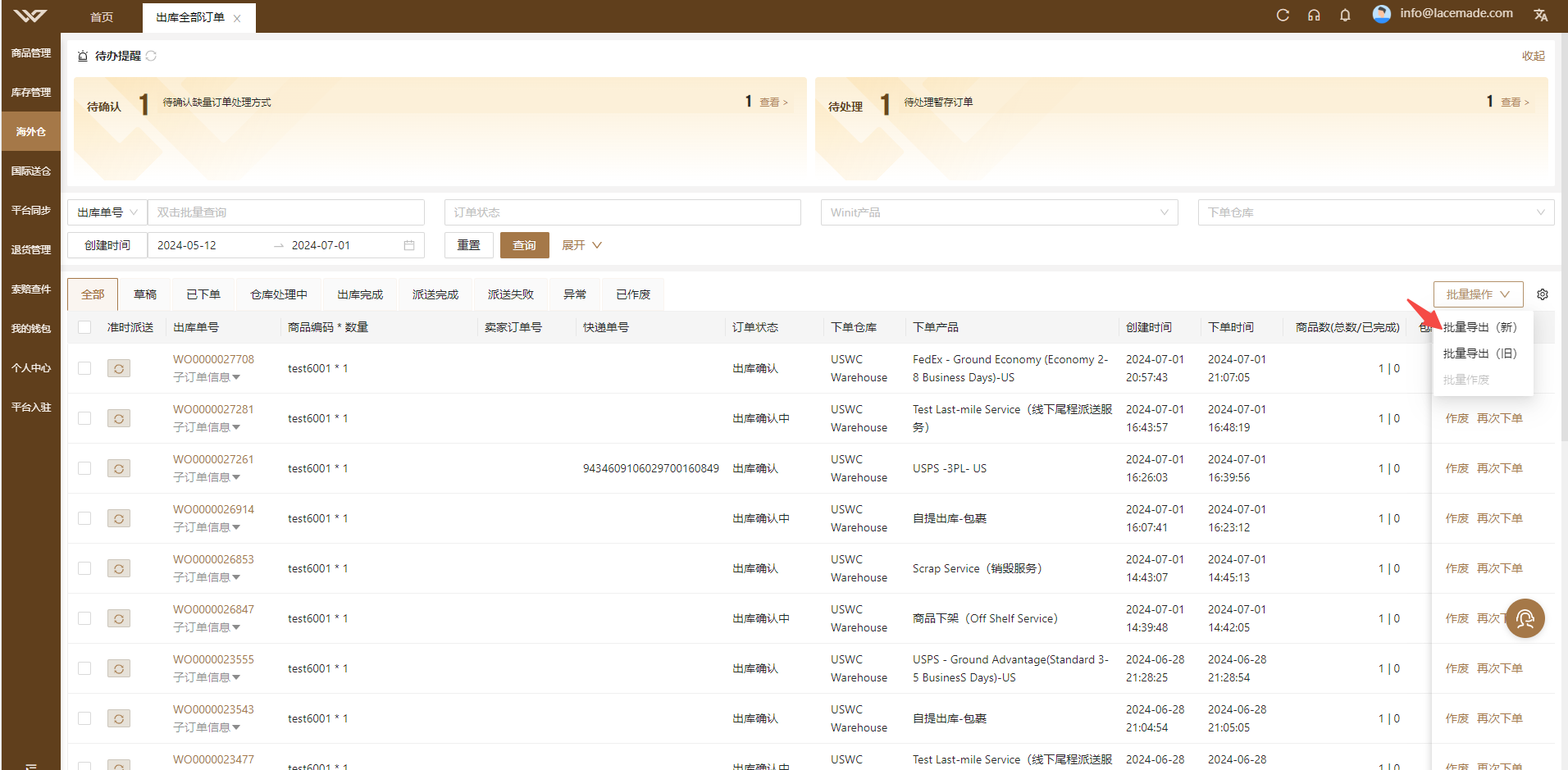Toggle the select-all header checkbox

[84, 327]
